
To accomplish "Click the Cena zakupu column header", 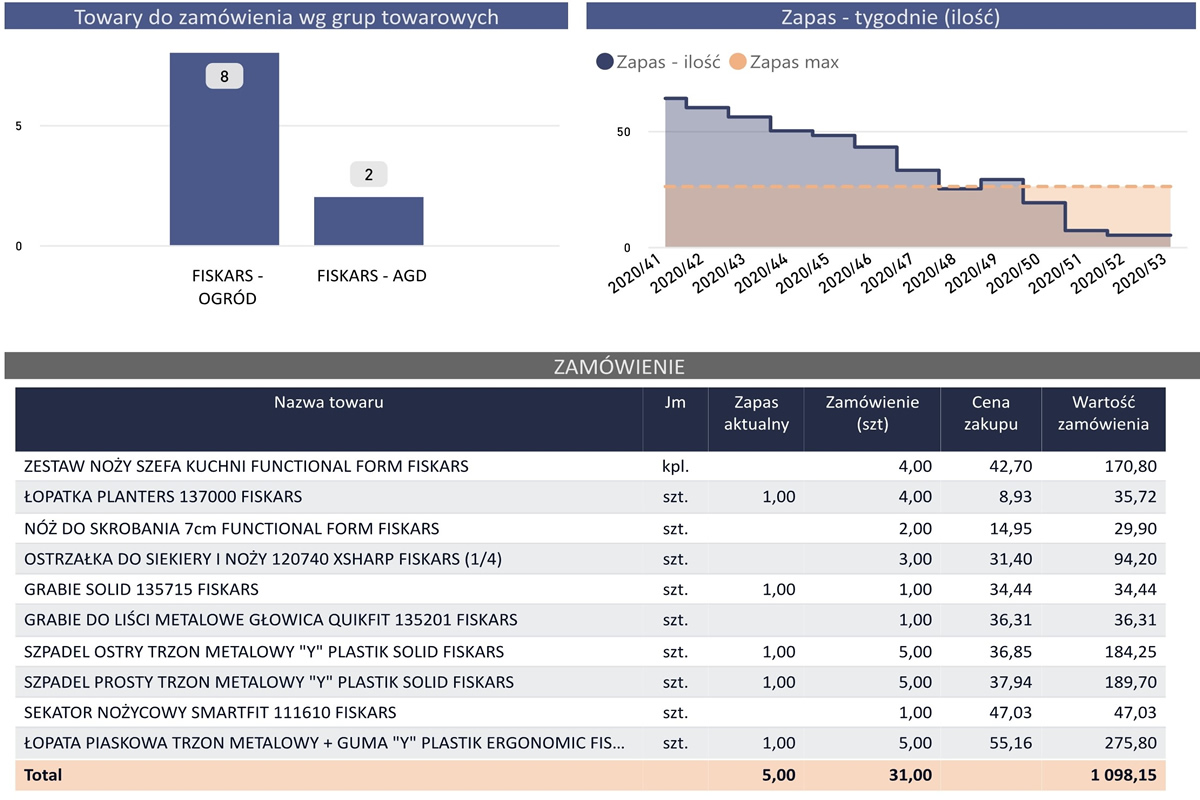I will (990, 413).
